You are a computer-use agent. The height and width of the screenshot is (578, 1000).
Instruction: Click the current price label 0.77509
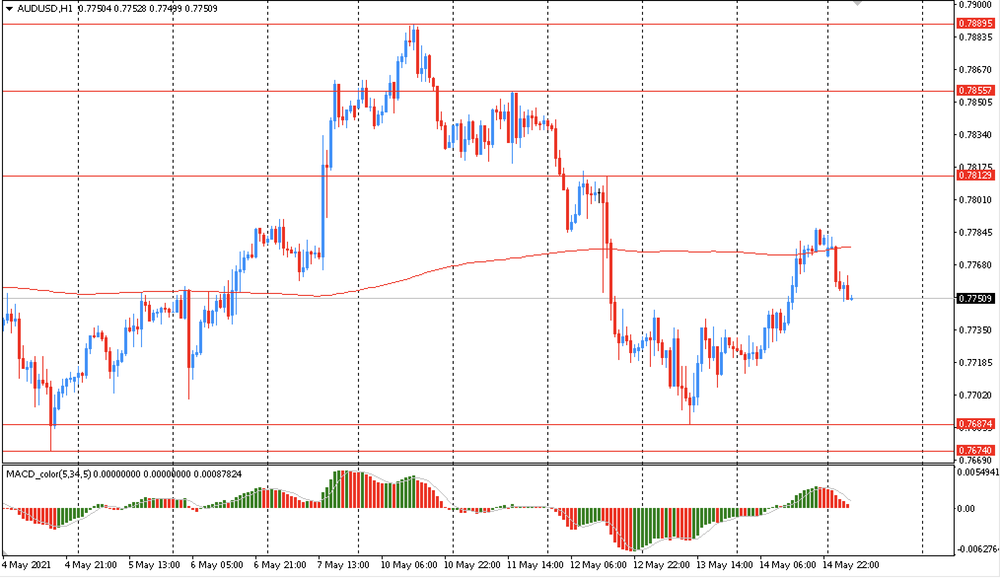(x=974, y=298)
